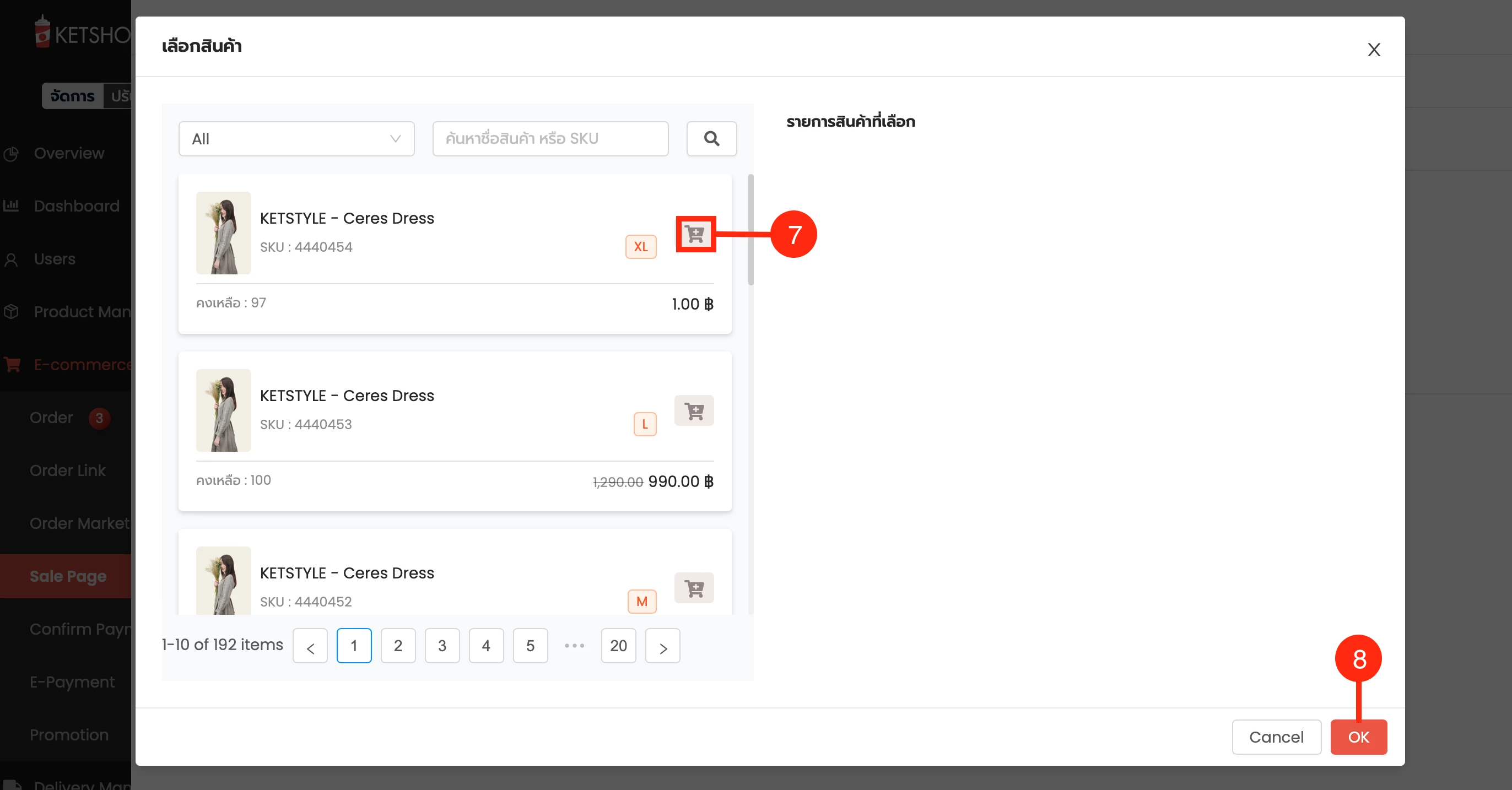Click the pagination ellipsis to skip pages

574,646
